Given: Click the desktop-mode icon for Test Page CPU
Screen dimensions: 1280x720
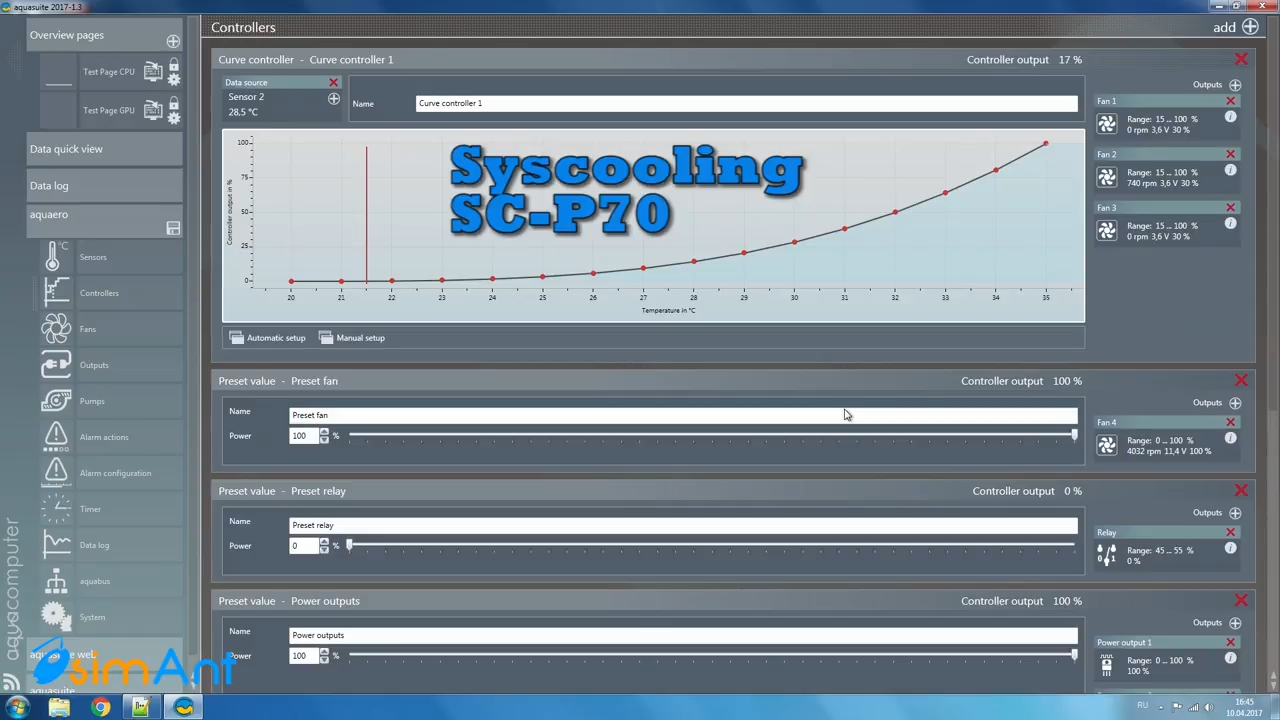Looking at the screenshot, I should coord(153,71).
